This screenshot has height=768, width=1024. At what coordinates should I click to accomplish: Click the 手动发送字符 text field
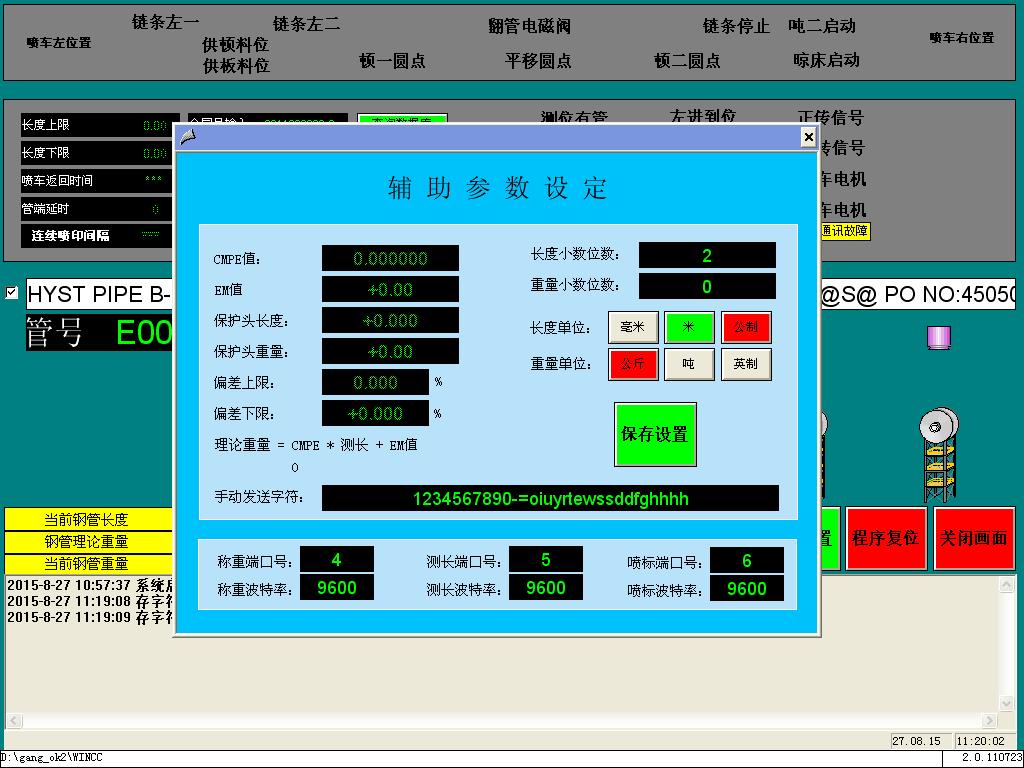tap(550, 498)
